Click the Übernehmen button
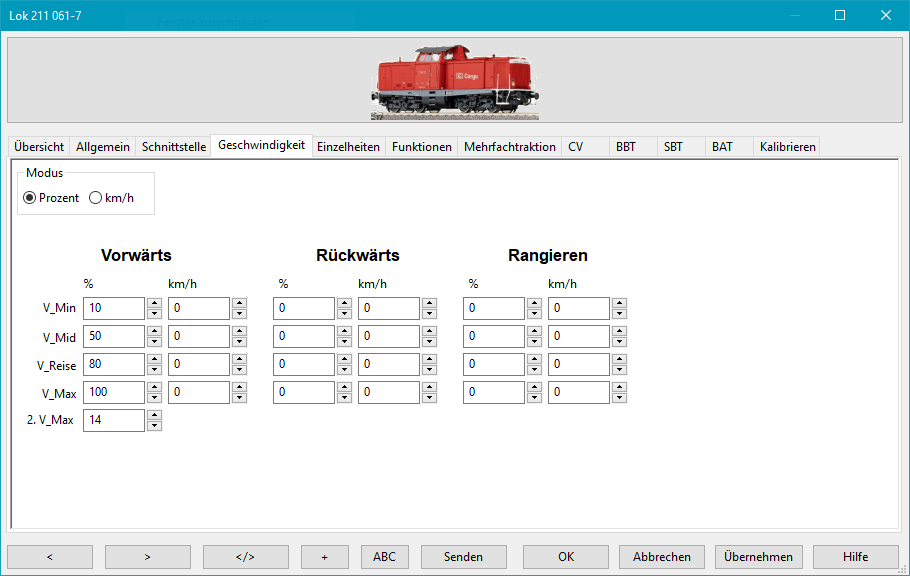 [x=758, y=557]
